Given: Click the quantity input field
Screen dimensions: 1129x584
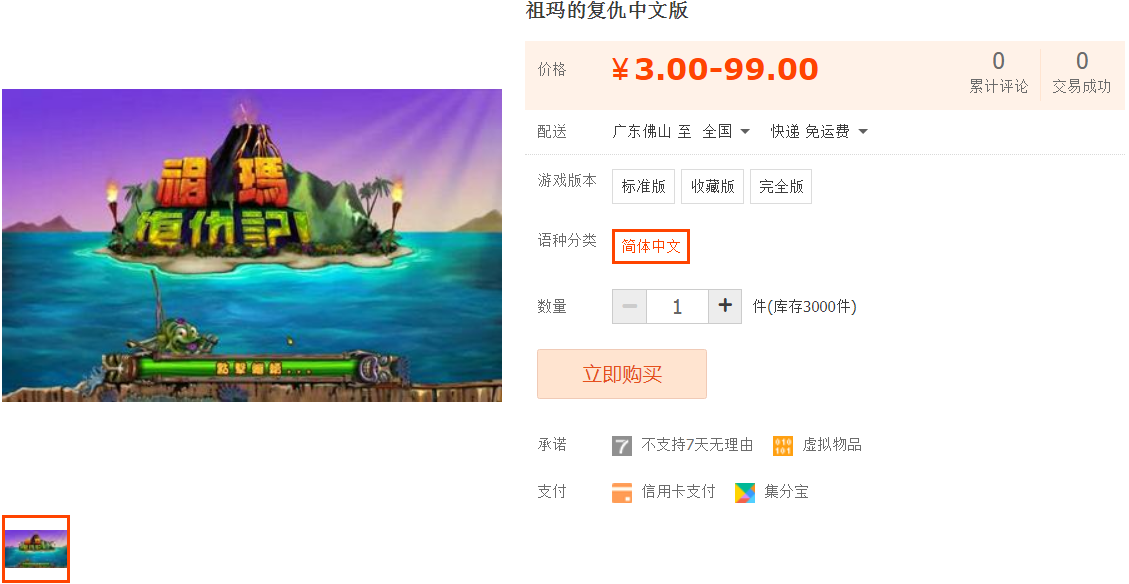Looking at the screenshot, I should click(x=678, y=306).
